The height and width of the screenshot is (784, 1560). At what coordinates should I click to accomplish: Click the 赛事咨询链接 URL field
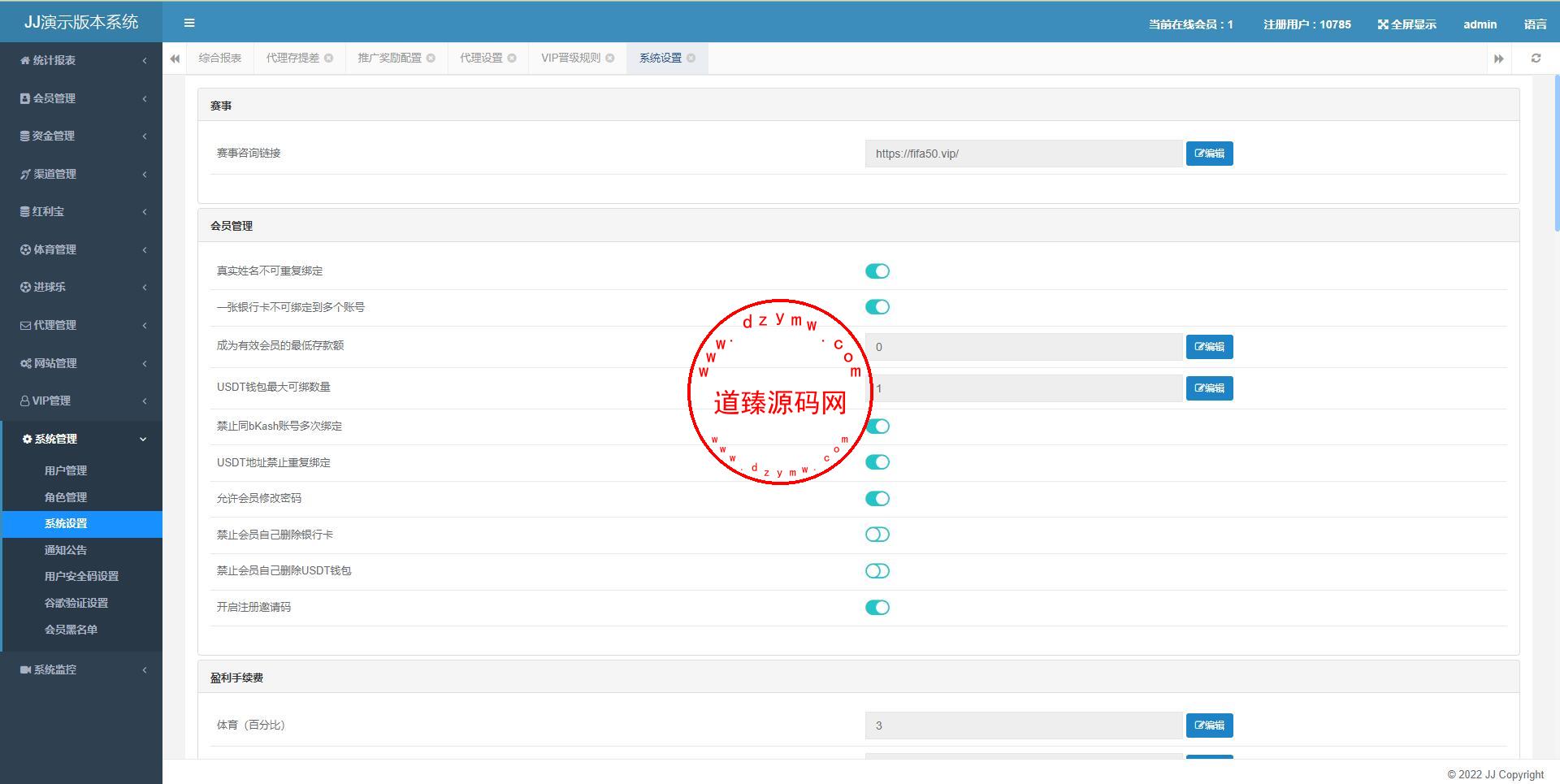pyautogui.click(x=1024, y=154)
